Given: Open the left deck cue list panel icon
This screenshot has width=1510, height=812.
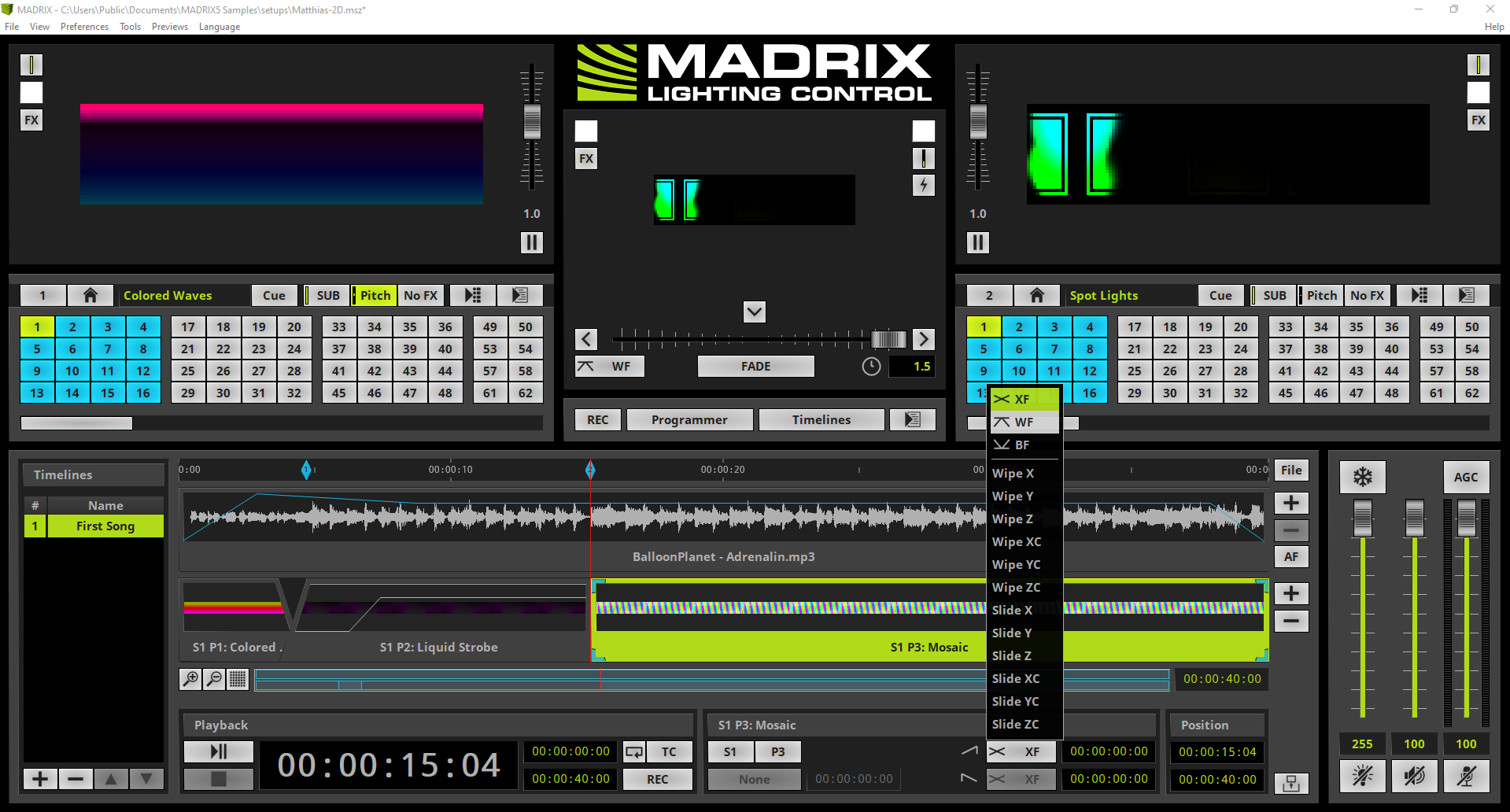Looking at the screenshot, I should (x=519, y=295).
